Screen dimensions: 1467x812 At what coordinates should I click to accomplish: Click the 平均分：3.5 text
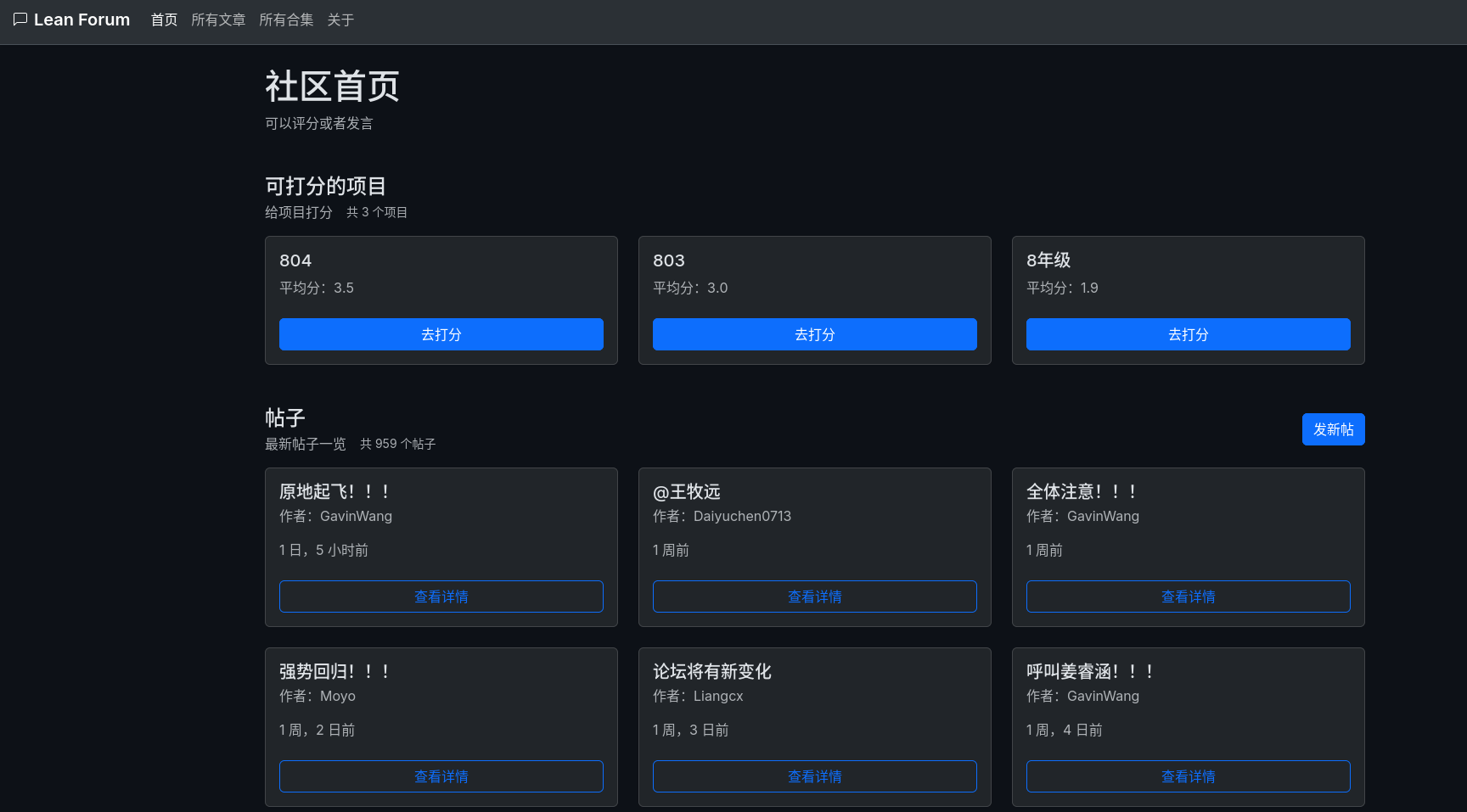317,288
